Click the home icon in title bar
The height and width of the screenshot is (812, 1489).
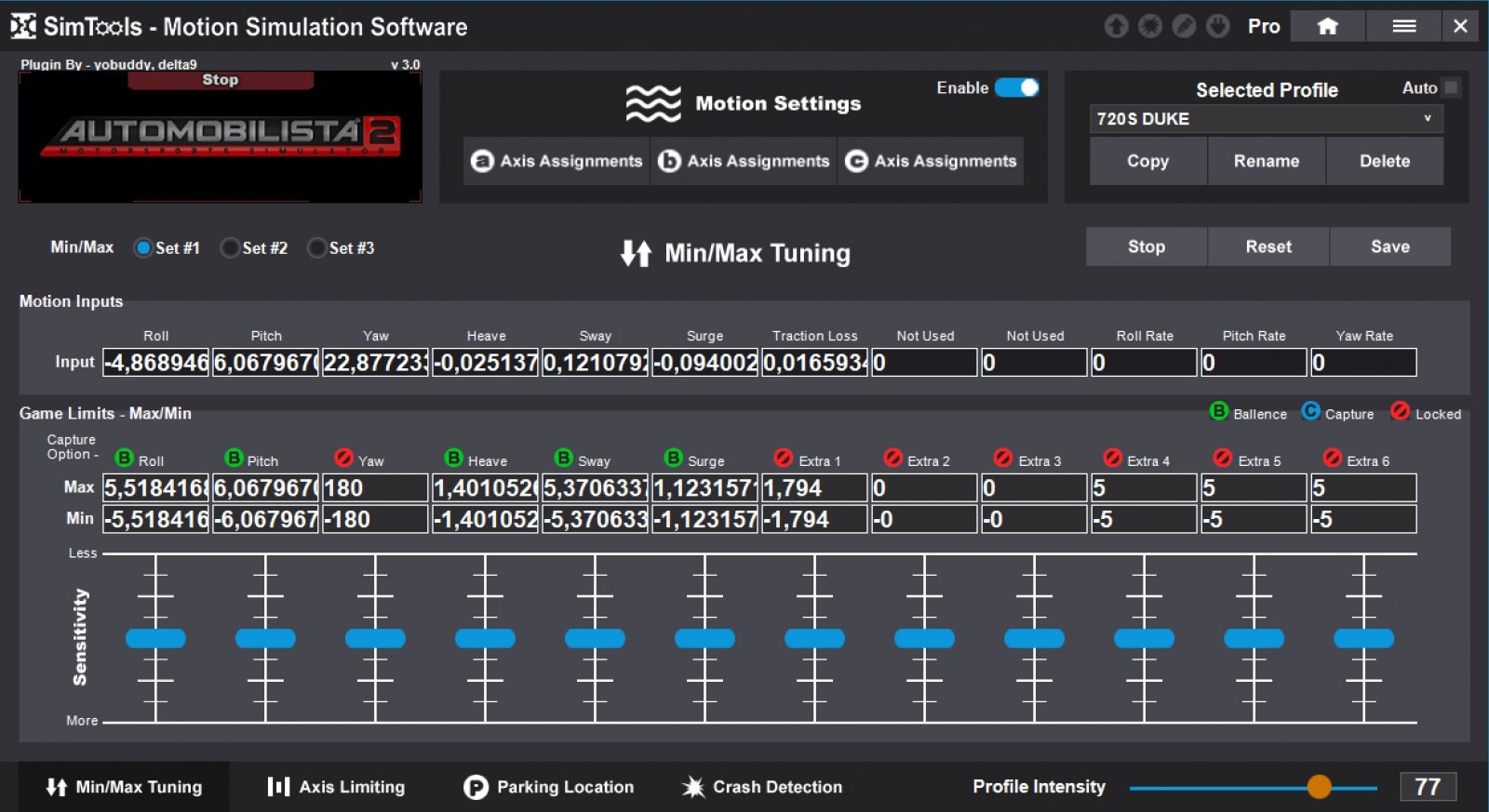pos(1327,26)
